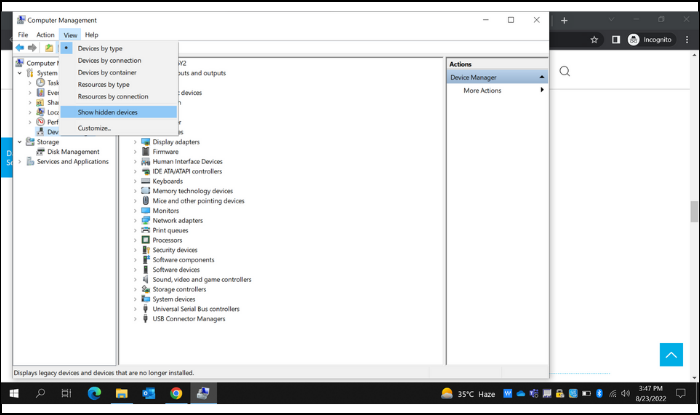700x415 pixels.
Task: Click the bookmark star in Chrome window
Action: (594, 40)
